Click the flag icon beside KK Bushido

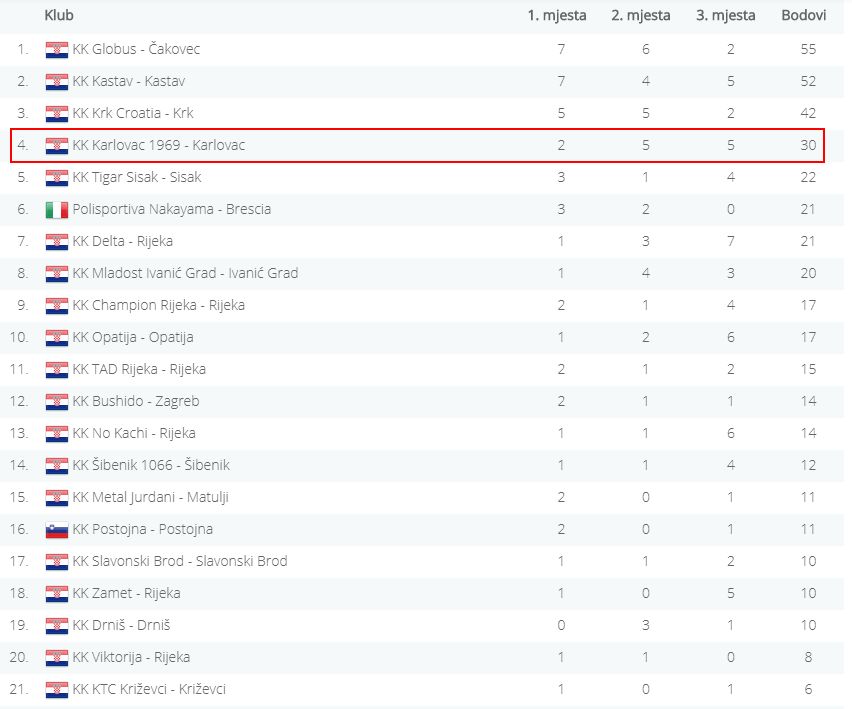click(x=56, y=401)
